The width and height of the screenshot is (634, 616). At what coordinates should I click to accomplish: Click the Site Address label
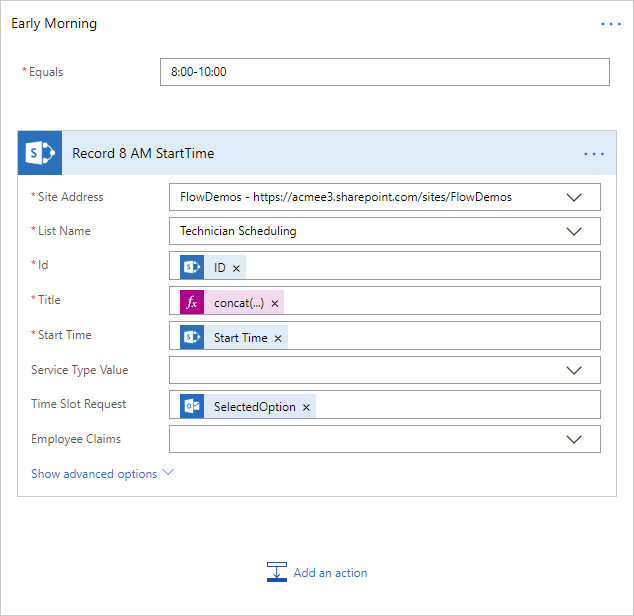pos(70,197)
